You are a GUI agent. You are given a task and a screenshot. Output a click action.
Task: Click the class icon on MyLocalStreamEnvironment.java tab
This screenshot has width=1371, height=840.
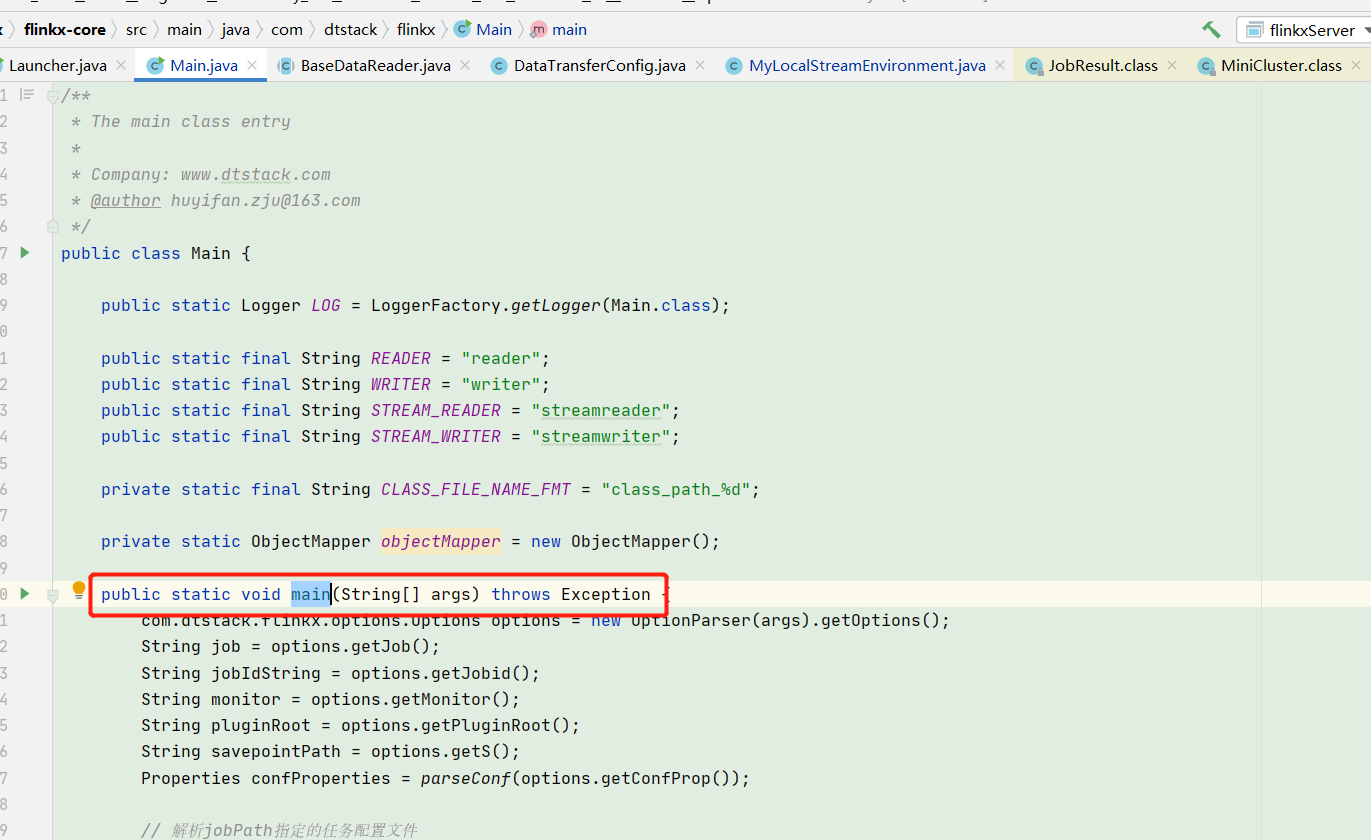point(733,65)
